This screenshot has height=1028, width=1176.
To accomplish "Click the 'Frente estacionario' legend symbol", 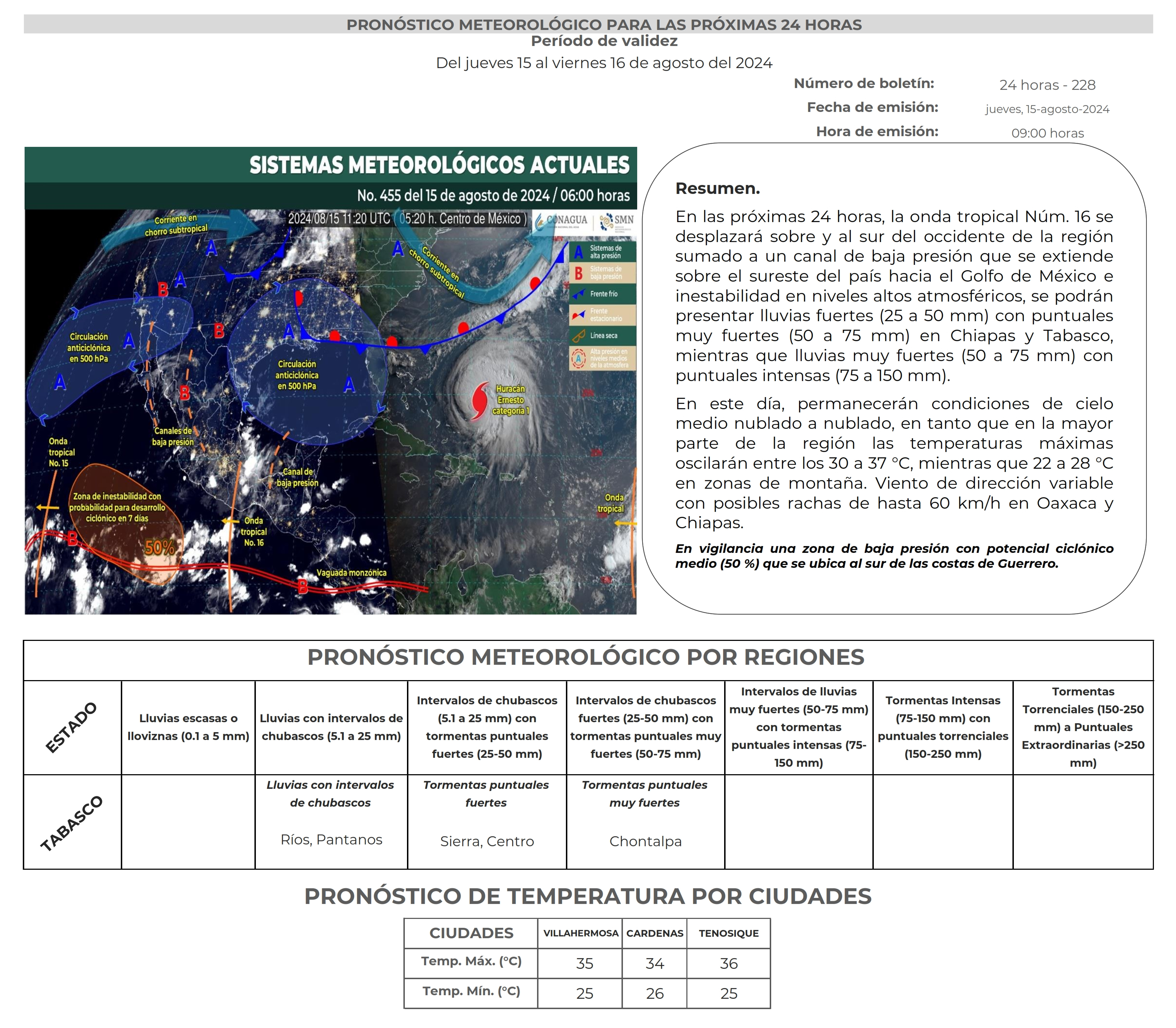I will tap(578, 315).
